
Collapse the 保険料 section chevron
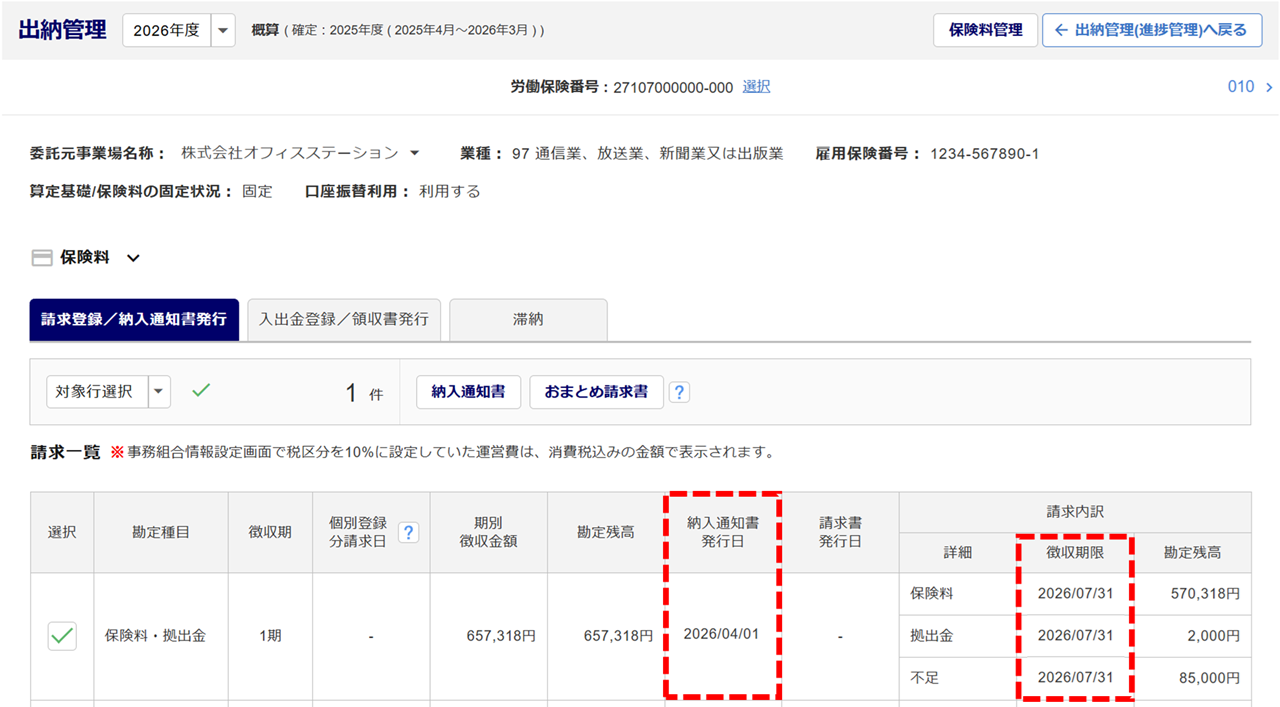click(x=133, y=258)
